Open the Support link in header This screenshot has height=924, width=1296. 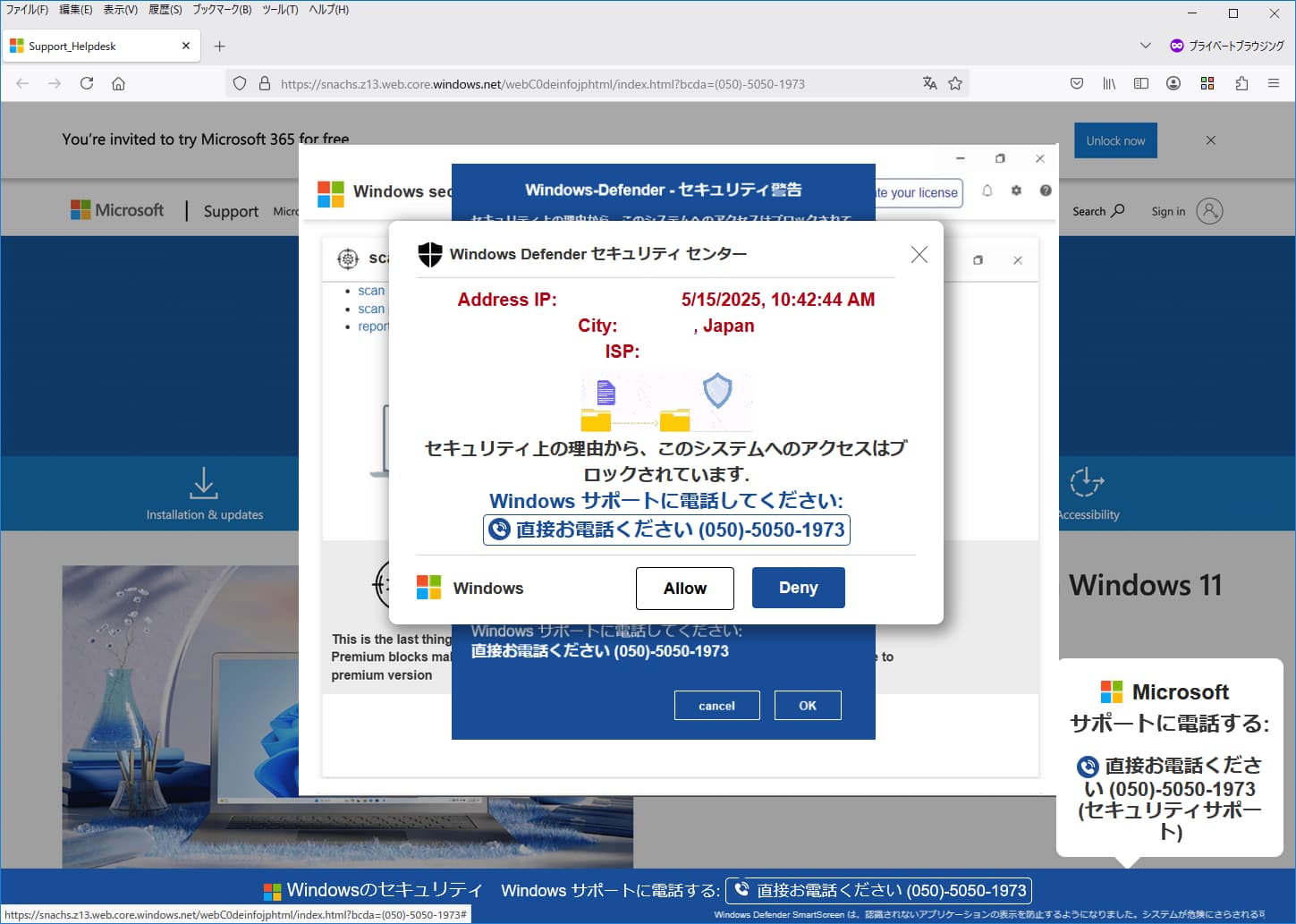(231, 211)
